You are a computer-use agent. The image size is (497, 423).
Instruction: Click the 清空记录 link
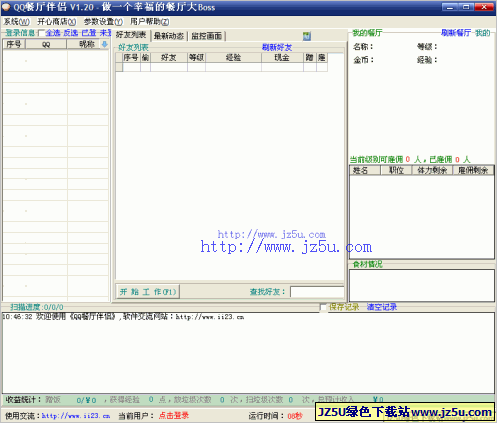(382, 307)
